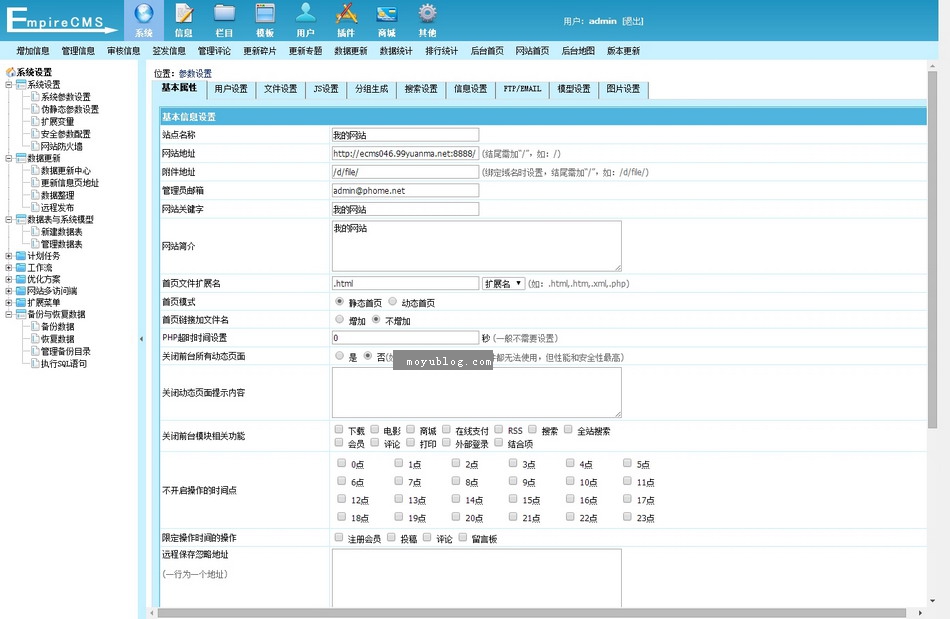Check the 电影 module checkbox
This screenshot has width=950, height=619.
point(375,429)
